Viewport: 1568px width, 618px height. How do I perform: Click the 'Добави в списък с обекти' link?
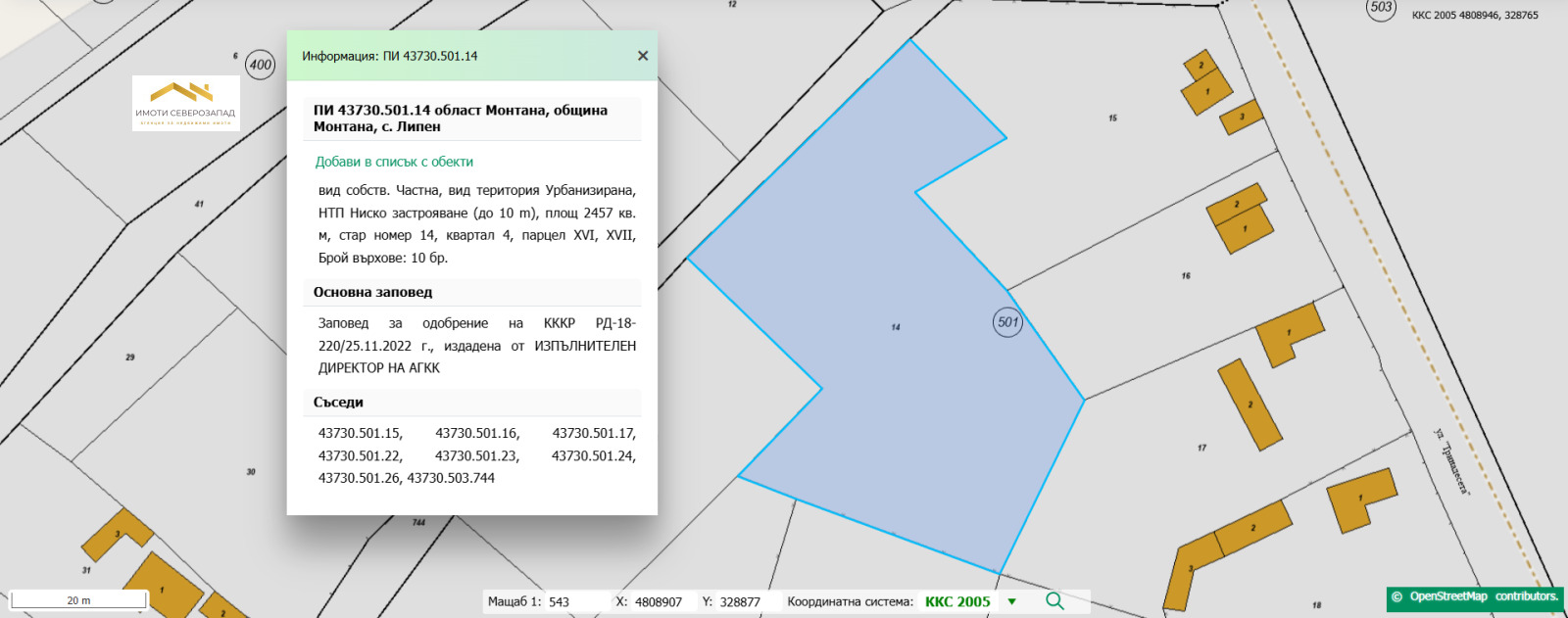(x=394, y=162)
